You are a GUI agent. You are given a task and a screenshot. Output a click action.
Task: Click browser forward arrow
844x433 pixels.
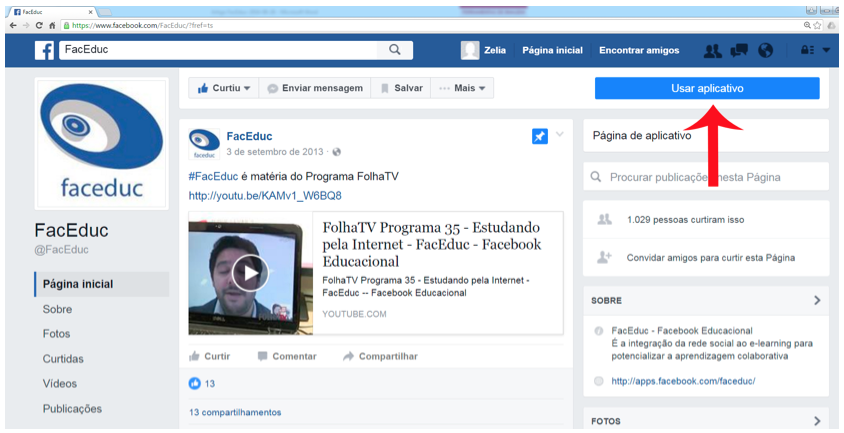click(x=26, y=25)
